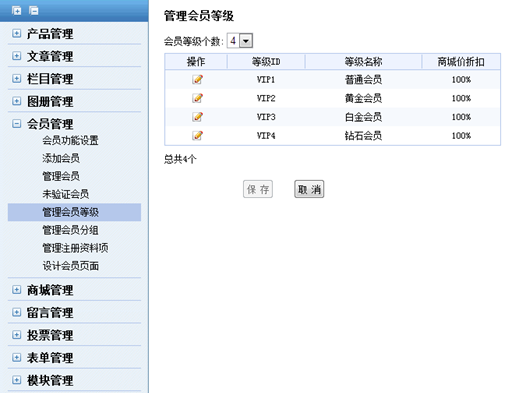Click the 白金会员 cell
Viewport: 522px width, 393px height.
pyautogui.click(x=363, y=117)
